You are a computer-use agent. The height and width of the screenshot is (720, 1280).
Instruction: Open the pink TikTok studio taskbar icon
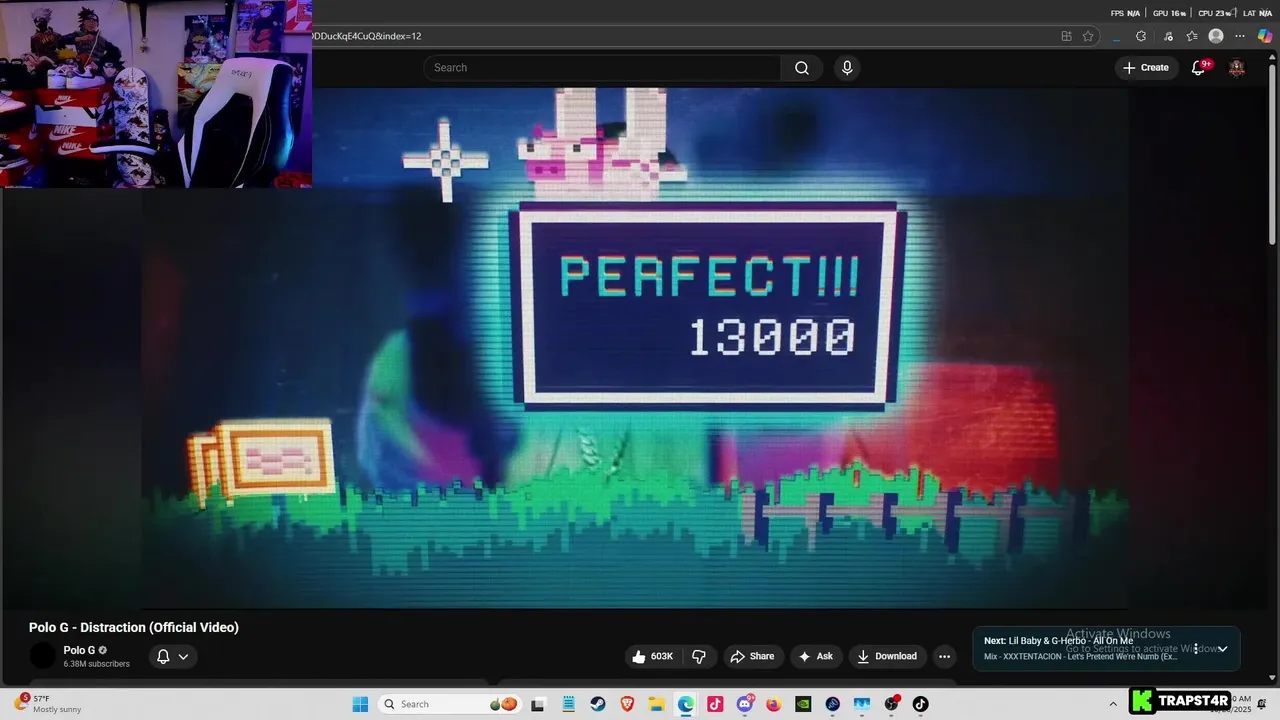tap(715, 704)
